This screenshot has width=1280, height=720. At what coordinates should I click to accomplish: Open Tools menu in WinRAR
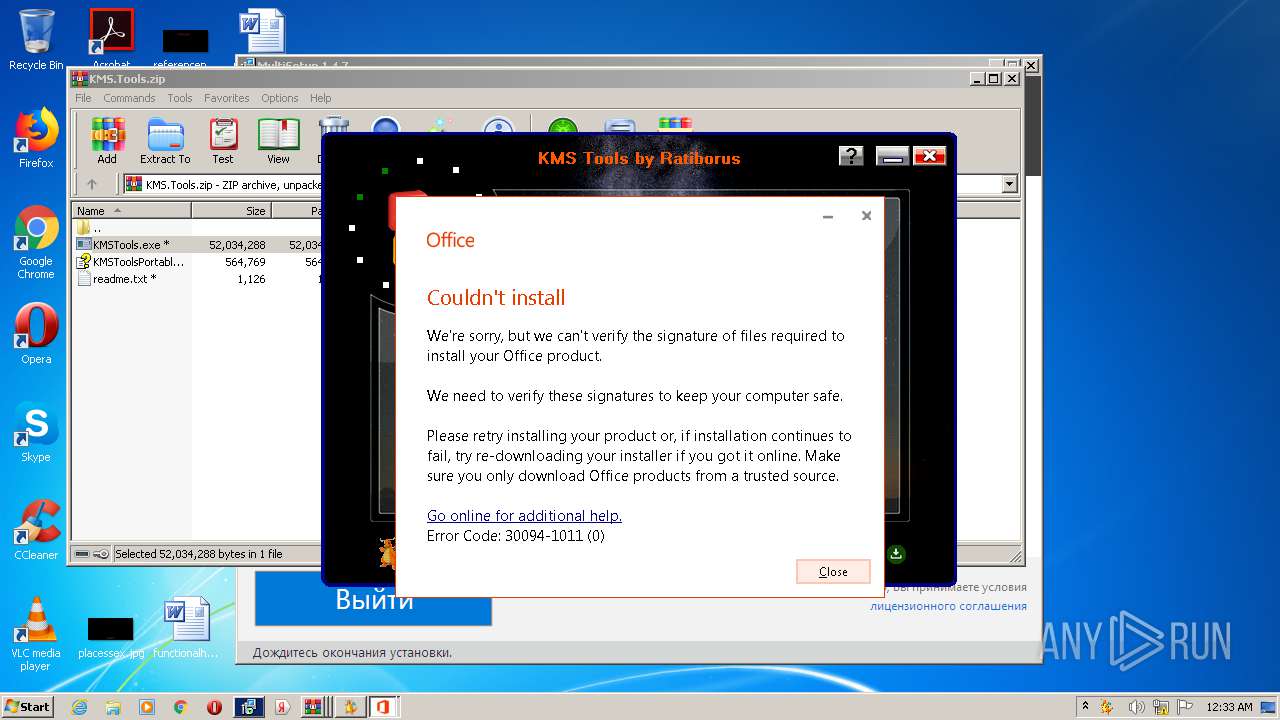tap(180, 98)
